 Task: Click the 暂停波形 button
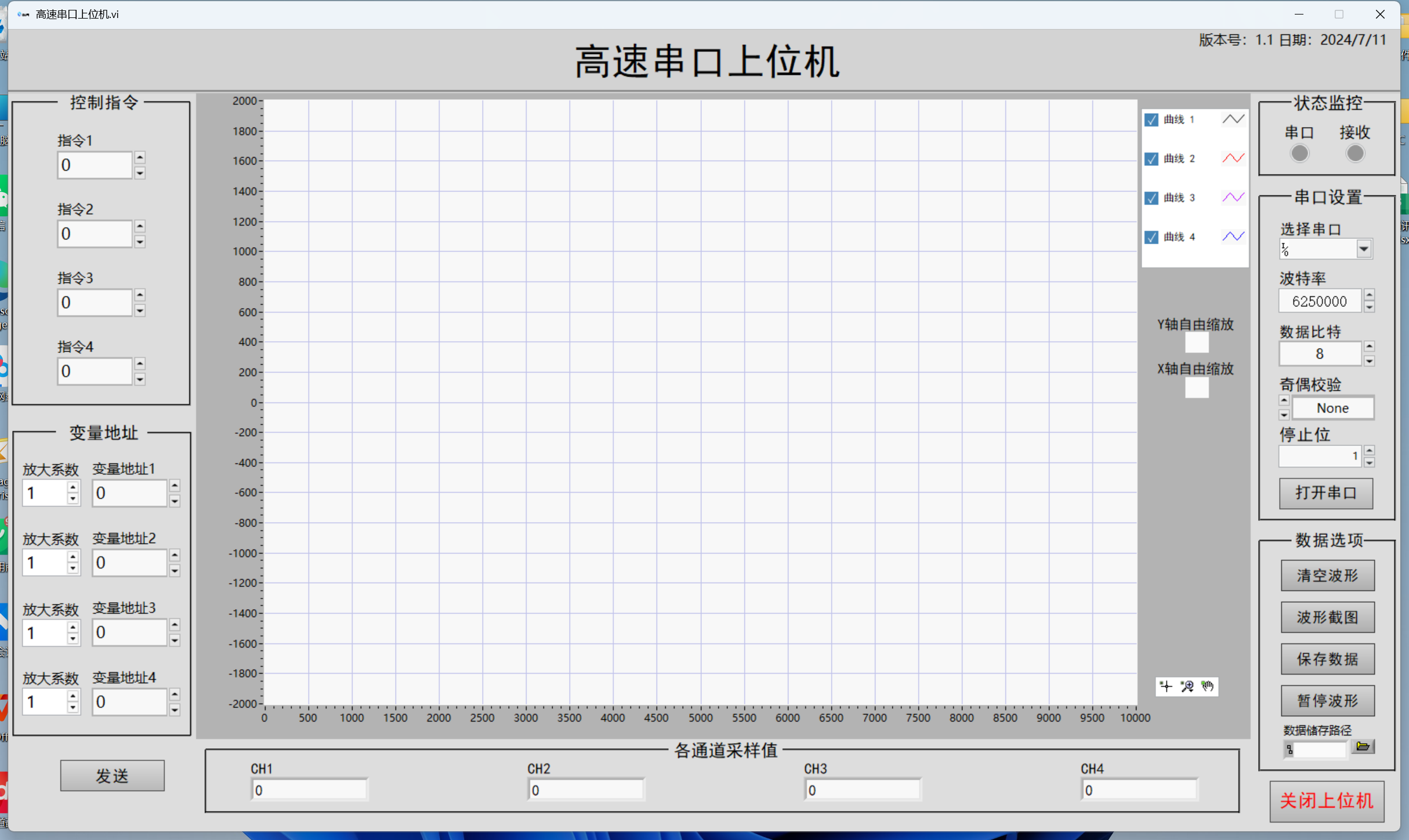pyautogui.click(x=1327, y=701)
